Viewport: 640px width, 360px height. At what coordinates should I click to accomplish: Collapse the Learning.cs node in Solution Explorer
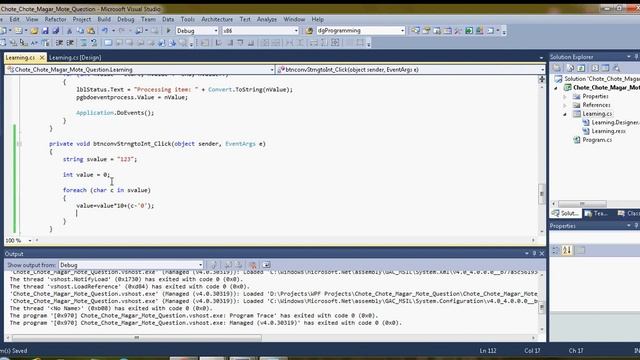[565, 114]
